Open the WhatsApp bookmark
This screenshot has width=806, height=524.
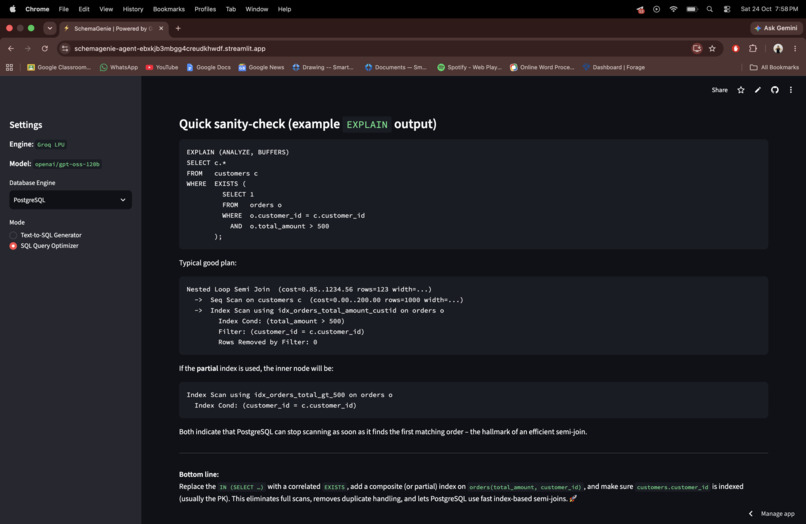click(119, 67)
